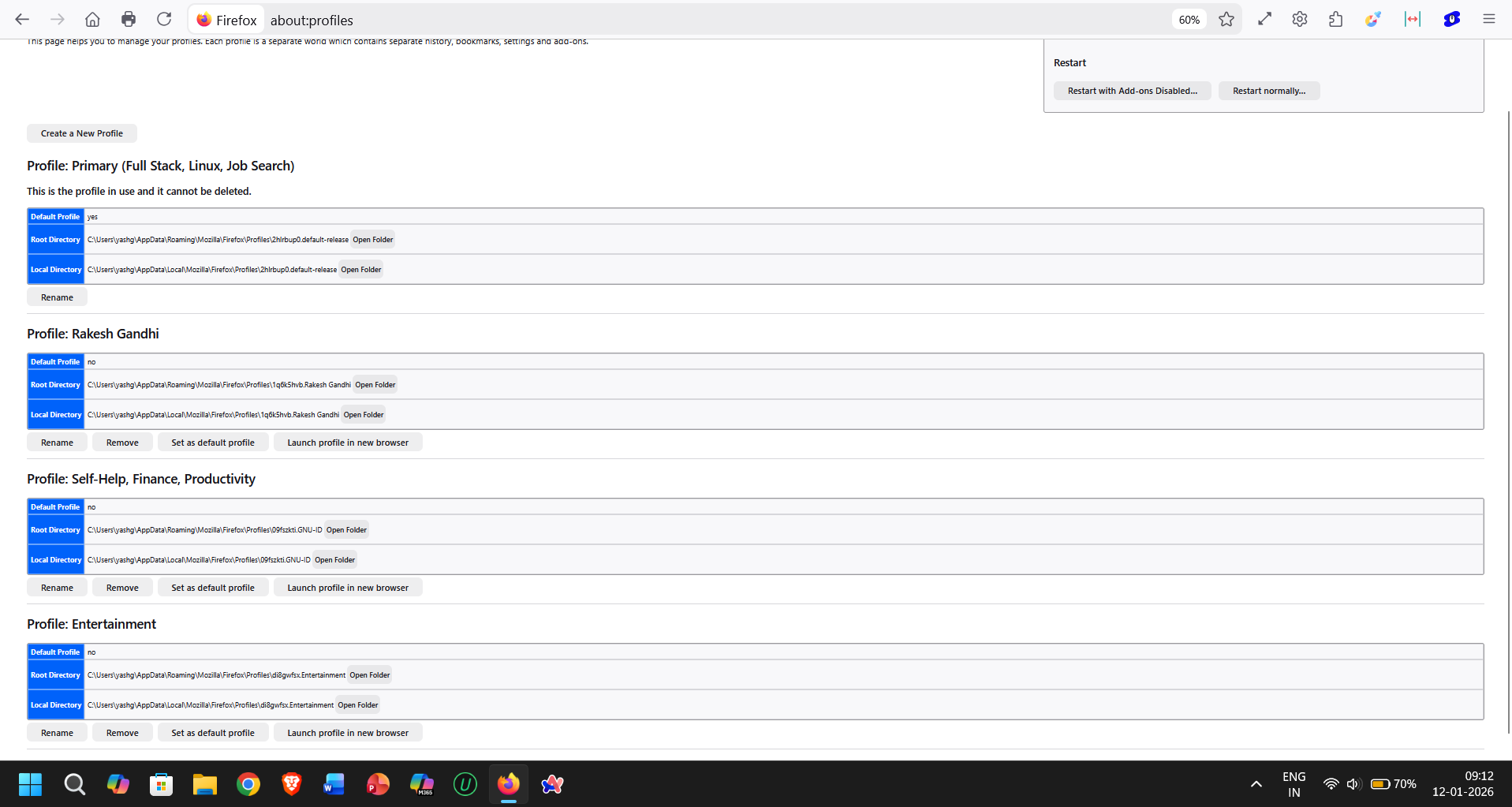The height and width of the screenshot is (807, 1512).
Task: Open settings via the gear toolbar icon
Action: 1300,20
